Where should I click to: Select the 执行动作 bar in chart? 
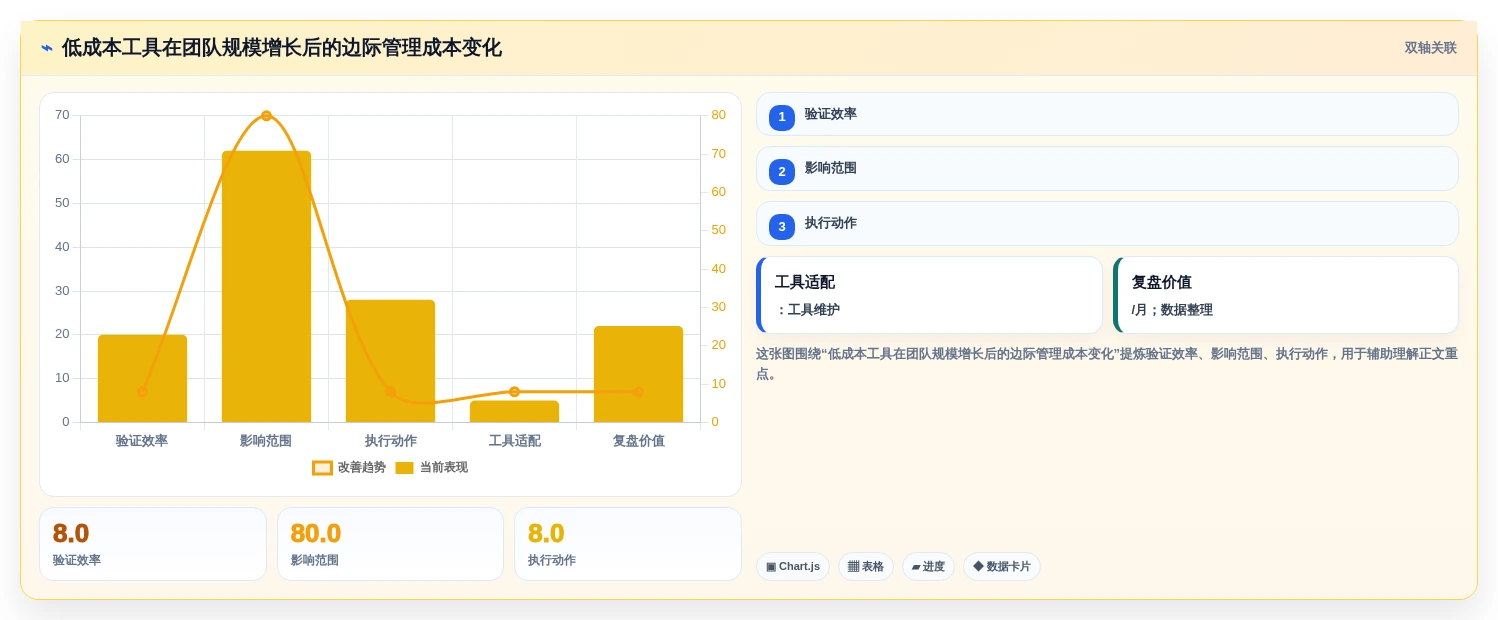click(390, 361)
